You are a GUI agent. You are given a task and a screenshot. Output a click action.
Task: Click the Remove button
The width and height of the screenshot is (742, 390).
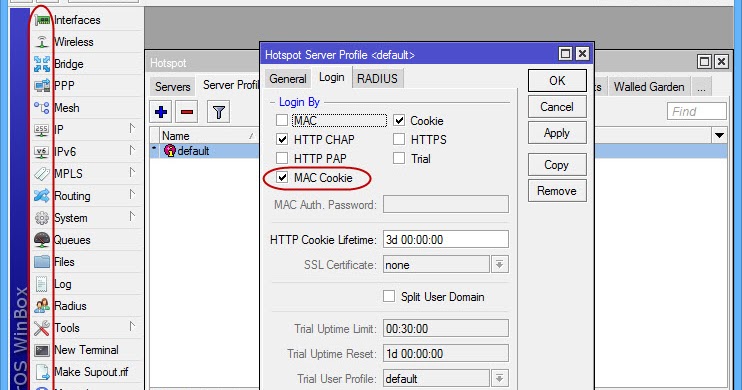pyautogui.click(x=557, y=191)
